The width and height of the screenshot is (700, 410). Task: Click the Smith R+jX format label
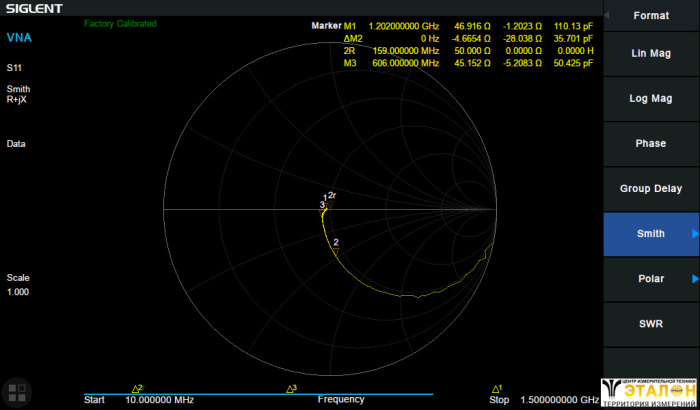[18, 94]
